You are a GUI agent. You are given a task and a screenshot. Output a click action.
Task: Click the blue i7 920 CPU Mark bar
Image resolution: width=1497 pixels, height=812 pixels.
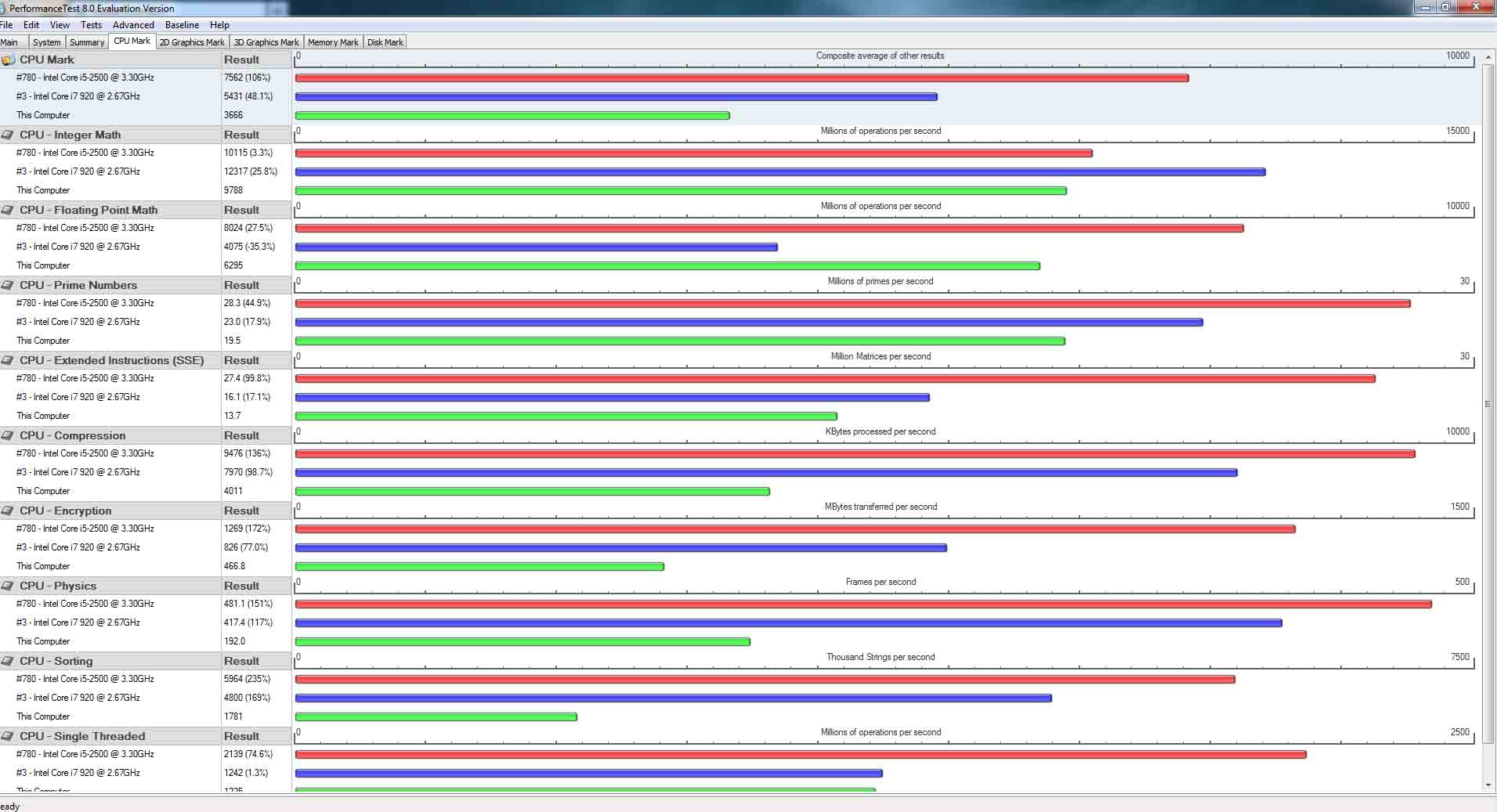click(617, 97)
